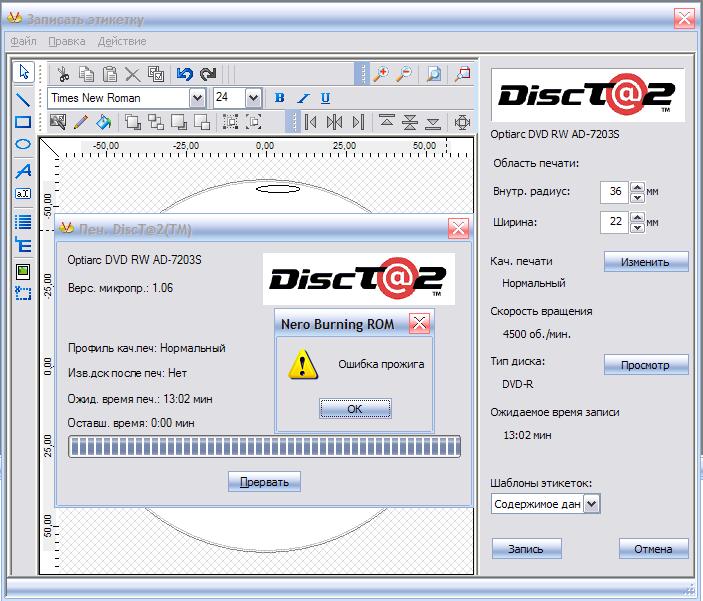Open the Действие menu
The image size is (703, 601).
click(122, 41)
